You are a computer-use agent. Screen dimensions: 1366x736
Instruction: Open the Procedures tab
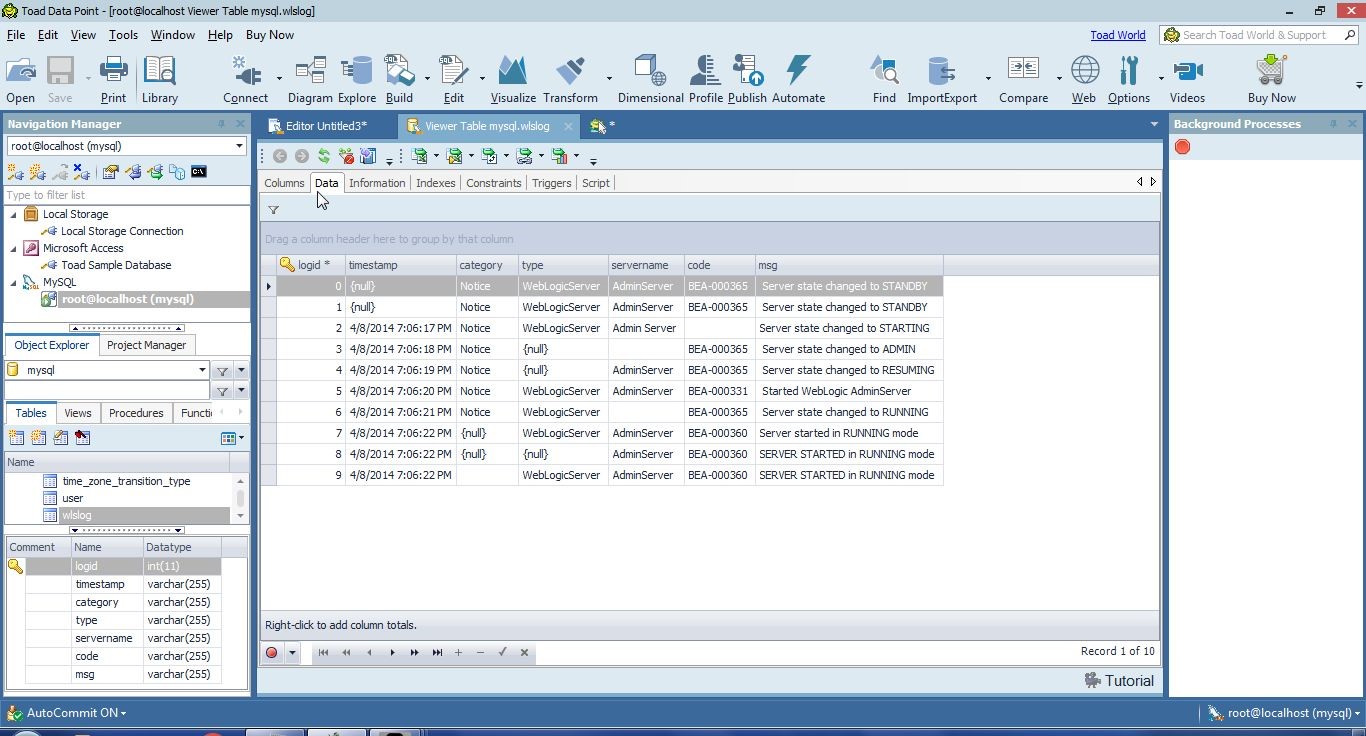coord(136,413)
